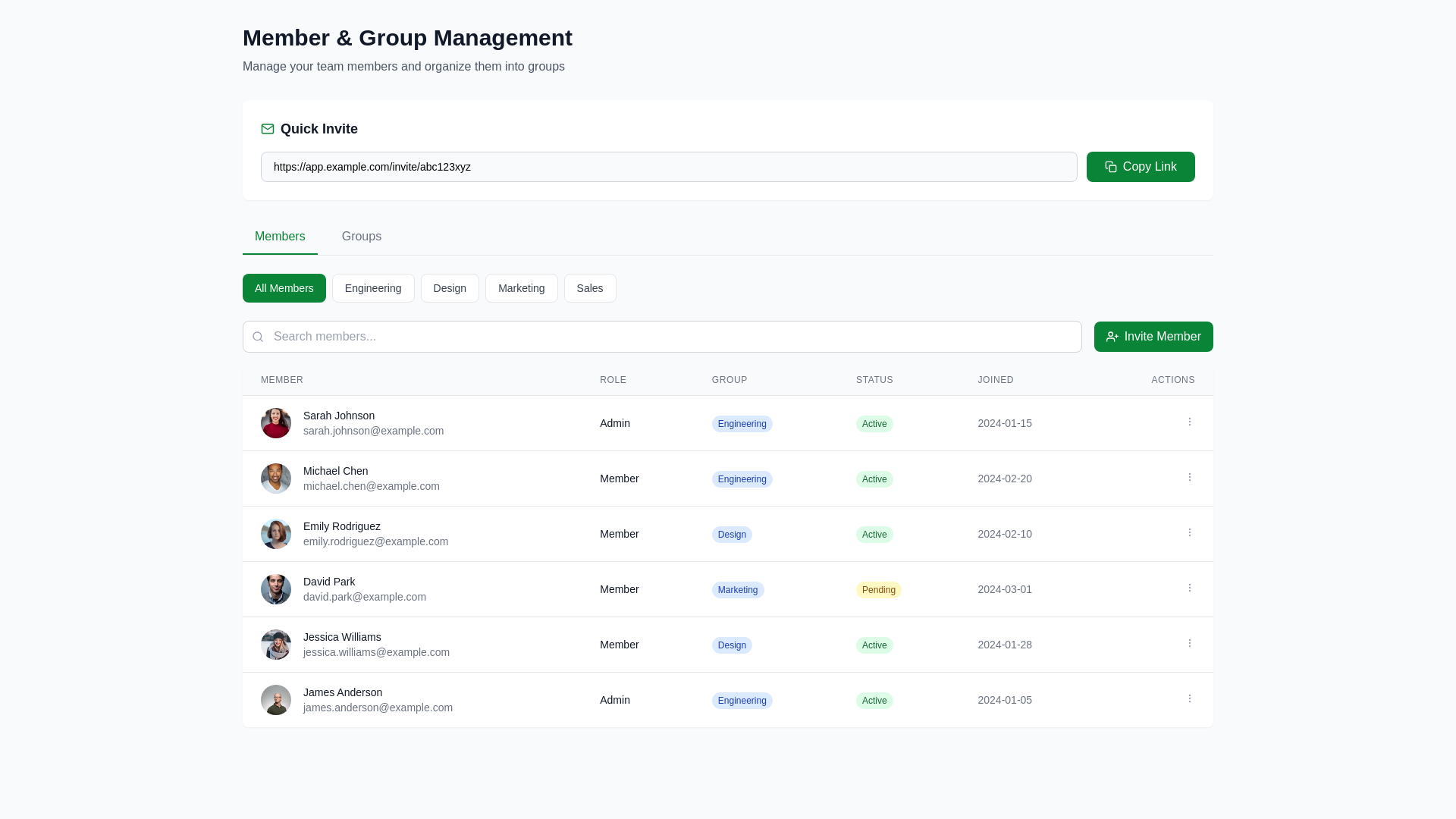Image resolution: width=1456 pixels, height=819 pixels.
Task: Open the actions menu for Emily Rodriguez
Action: click(1189, 532)
